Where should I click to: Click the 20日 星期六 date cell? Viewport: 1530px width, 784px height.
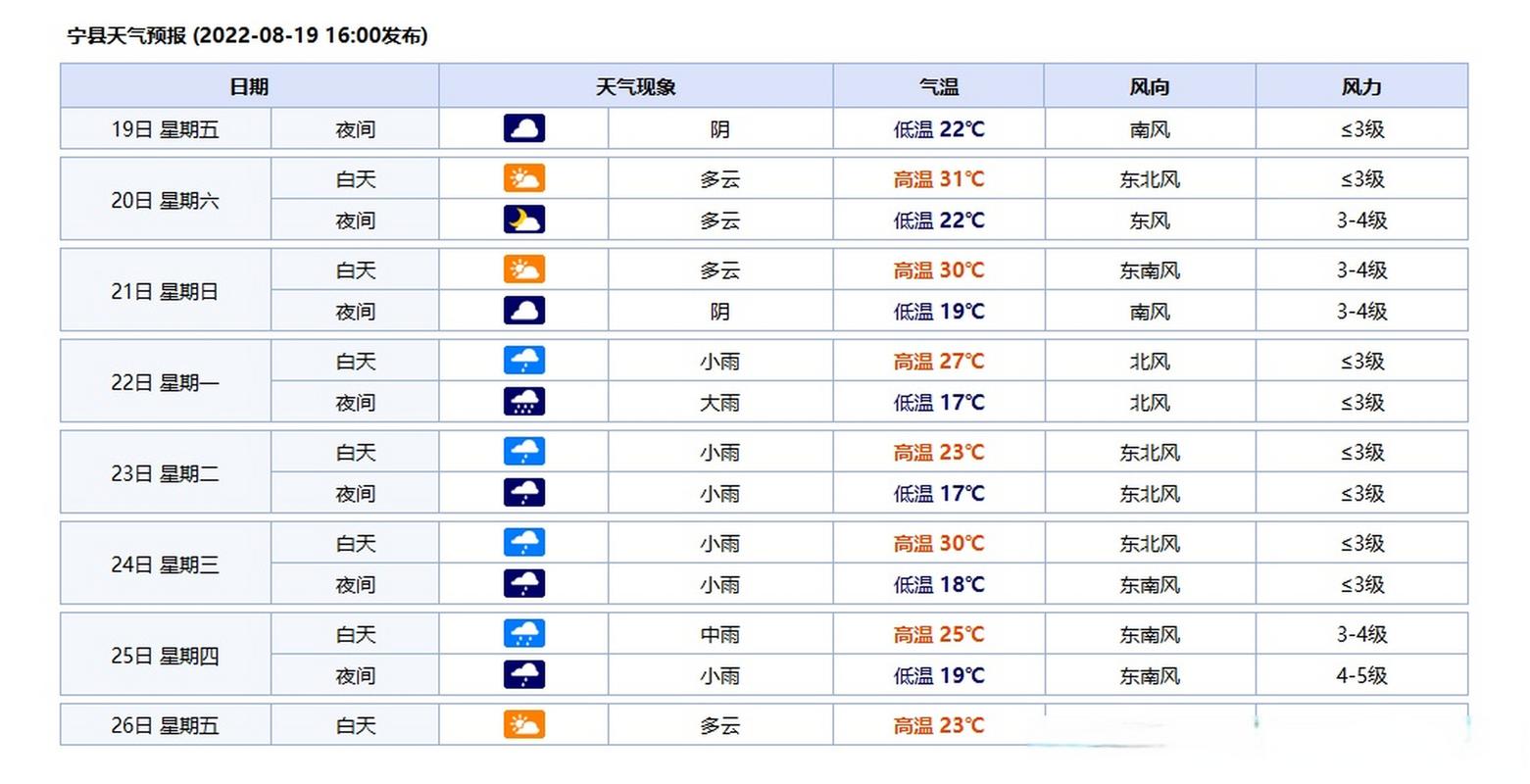pyautogui.click(x=166, y=199)
